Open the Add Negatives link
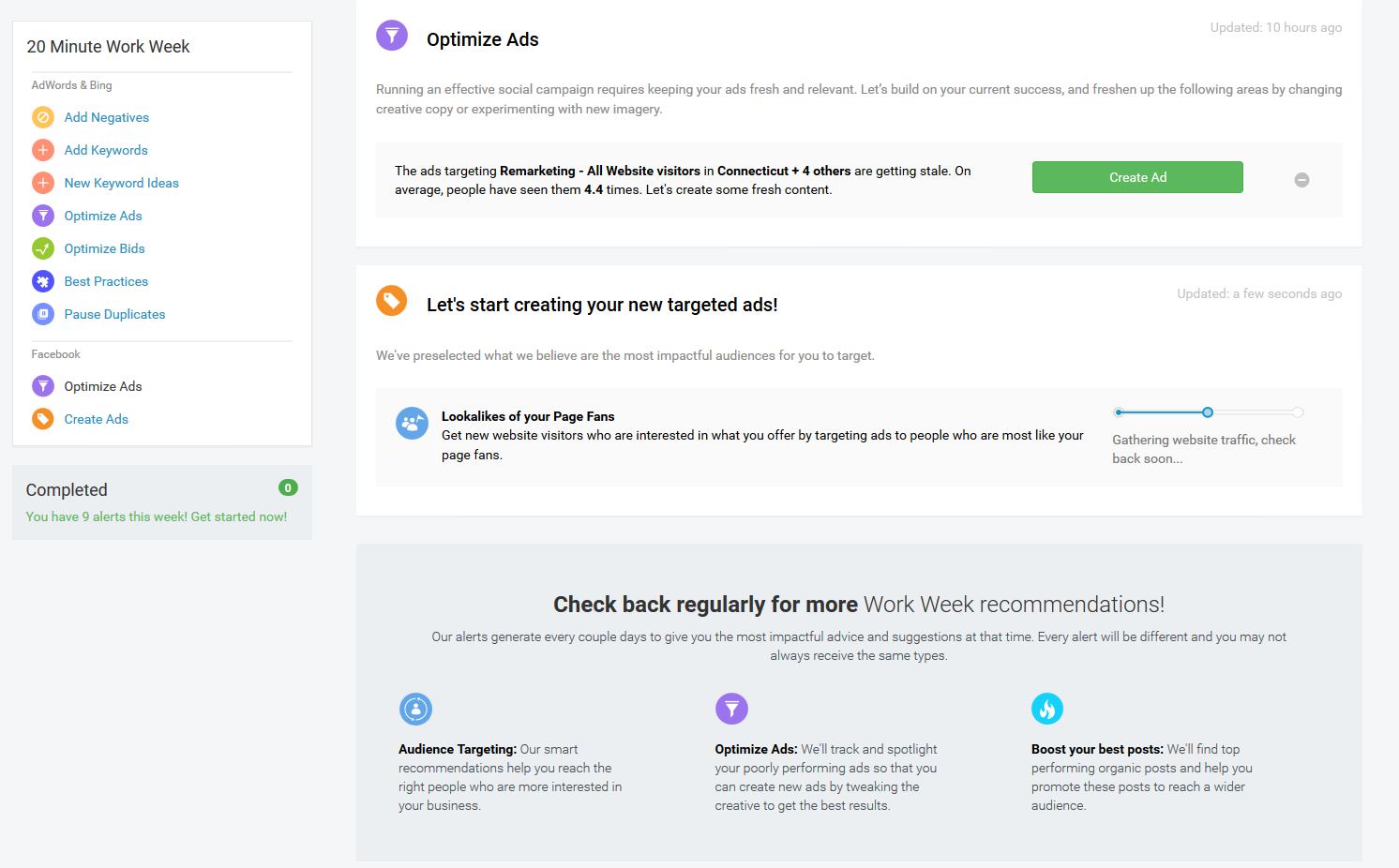1399x868 pixels. (x=107, y=117)
